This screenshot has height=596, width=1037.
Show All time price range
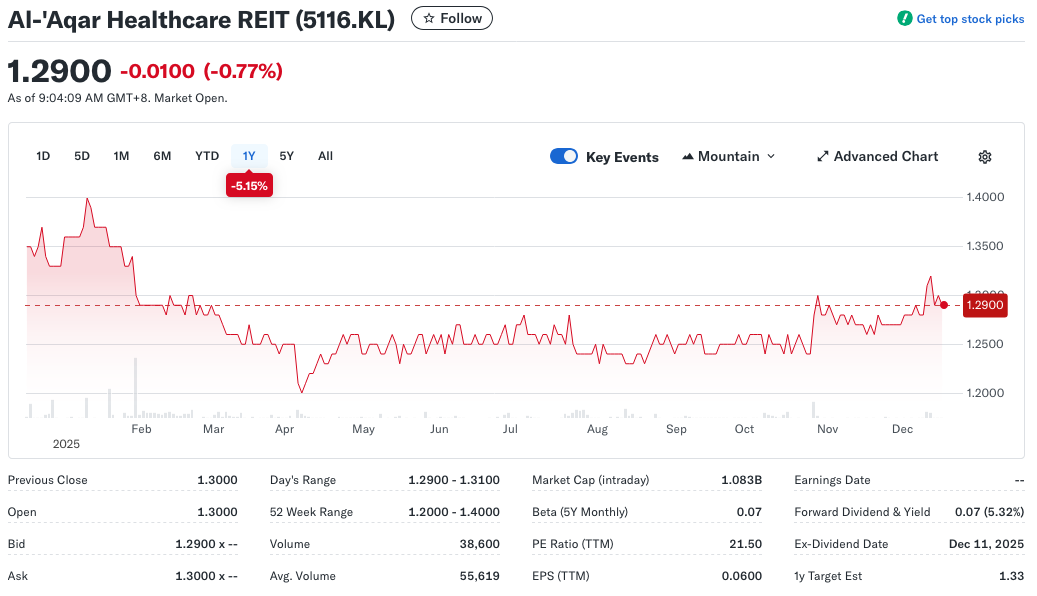325,156
